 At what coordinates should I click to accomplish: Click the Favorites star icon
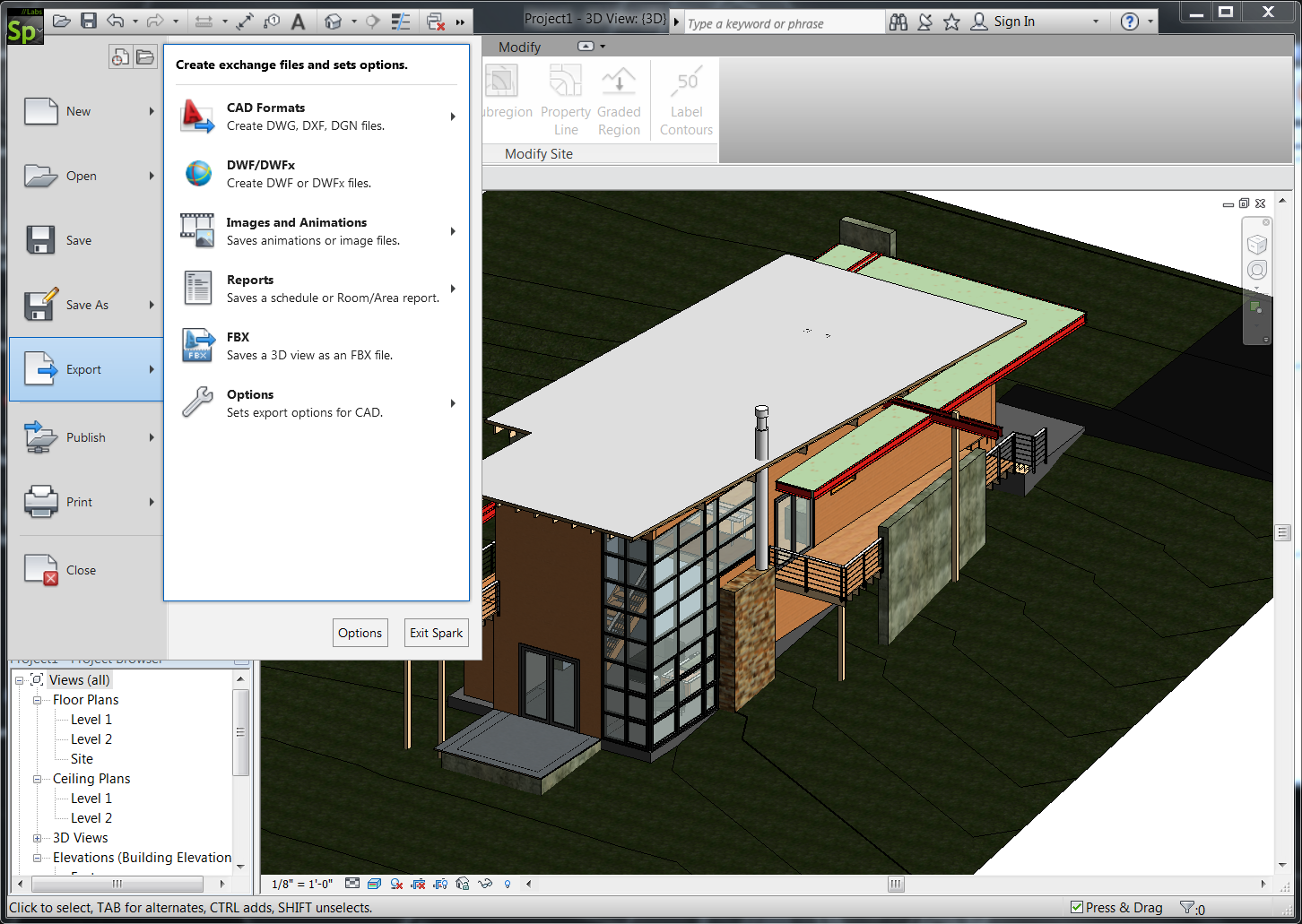point(952,22)
